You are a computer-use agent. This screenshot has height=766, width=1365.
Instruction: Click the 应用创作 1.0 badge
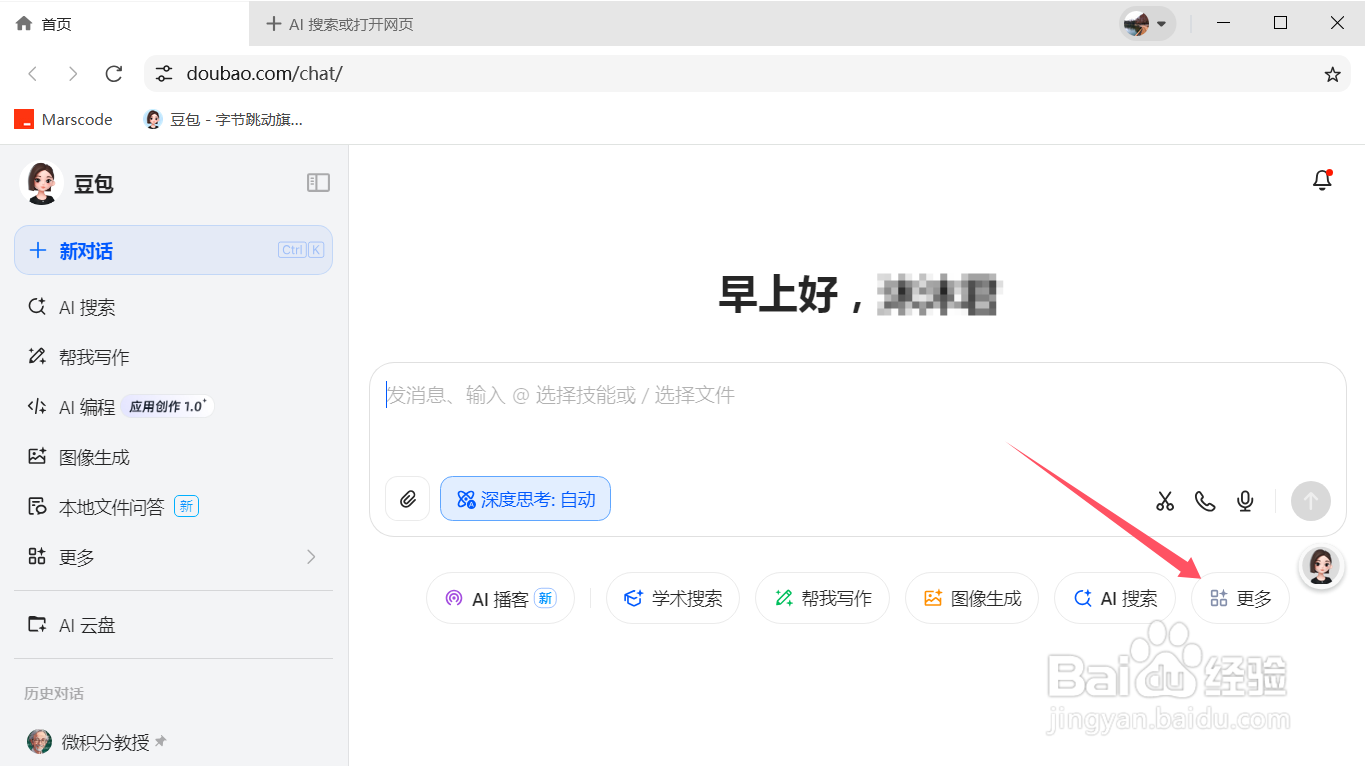(167, 406)
